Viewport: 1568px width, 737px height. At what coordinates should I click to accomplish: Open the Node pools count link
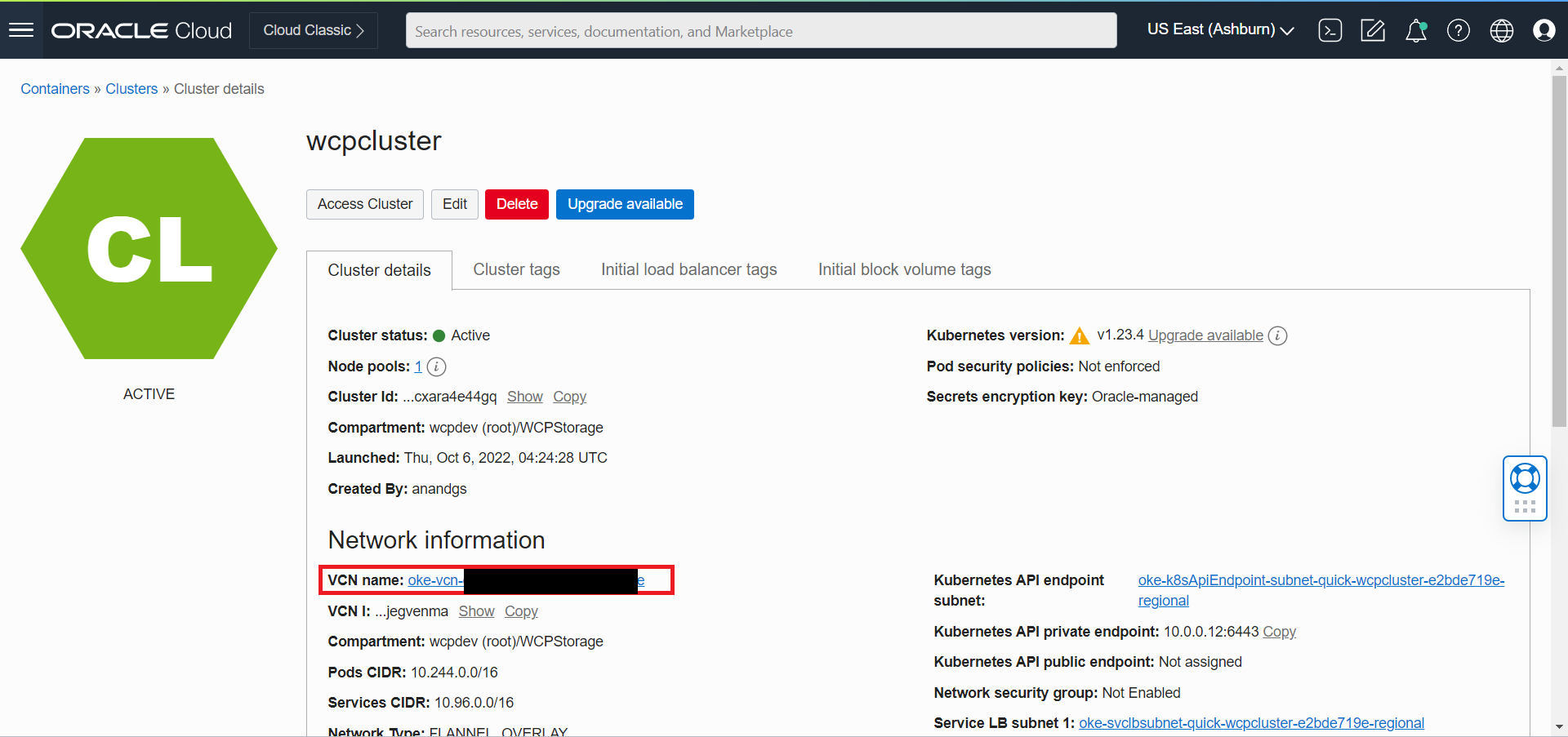tap(418, 366)
